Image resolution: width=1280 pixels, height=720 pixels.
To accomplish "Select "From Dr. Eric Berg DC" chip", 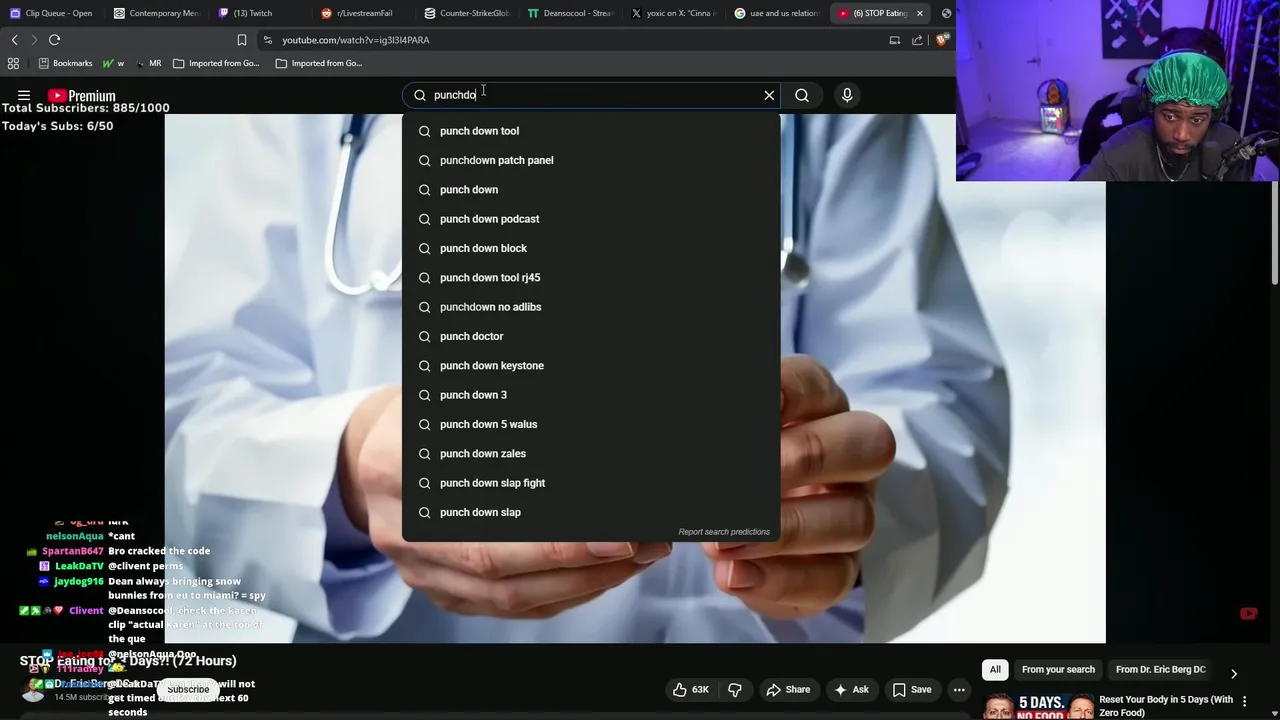I will (x=1160, y=669).
